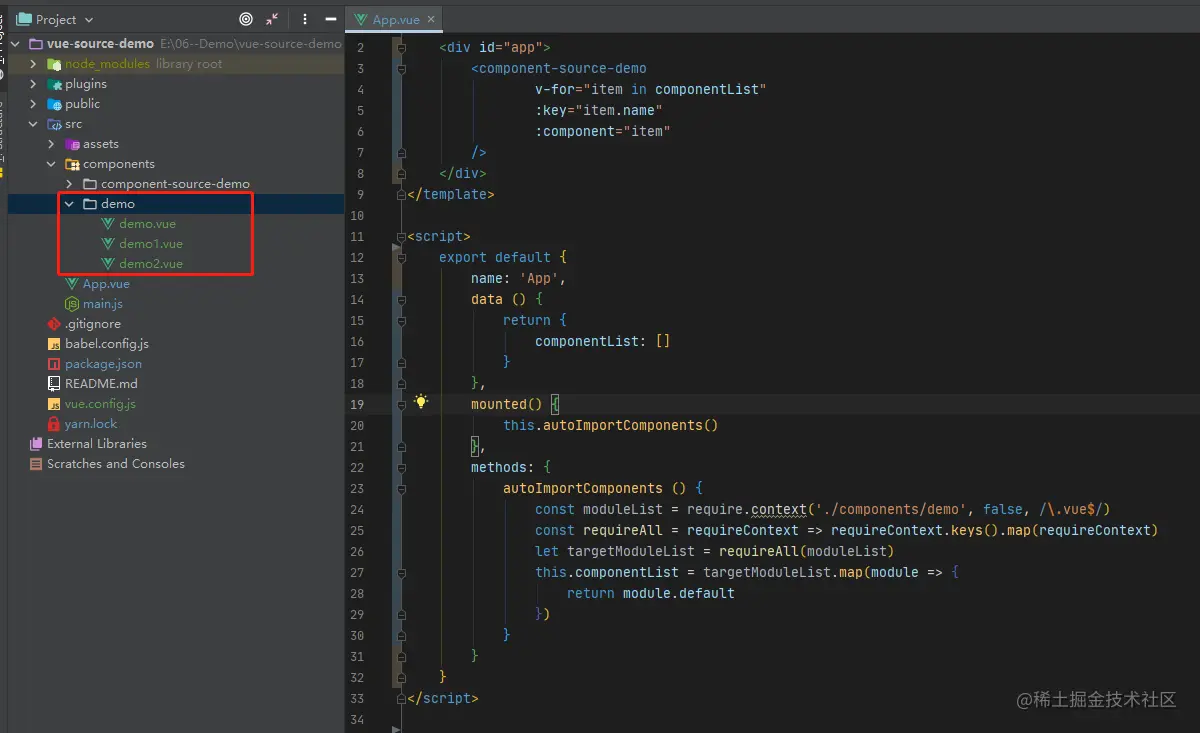Collapse the components folder
Screen dimensions: 1200x733
coord(51,164)
